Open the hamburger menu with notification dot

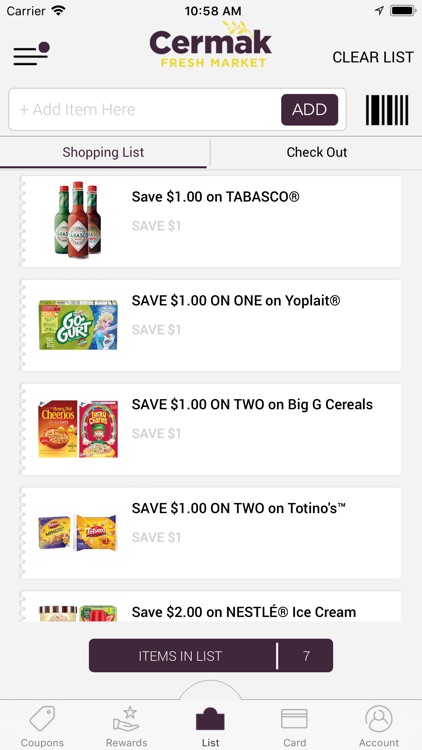(31, 54)
